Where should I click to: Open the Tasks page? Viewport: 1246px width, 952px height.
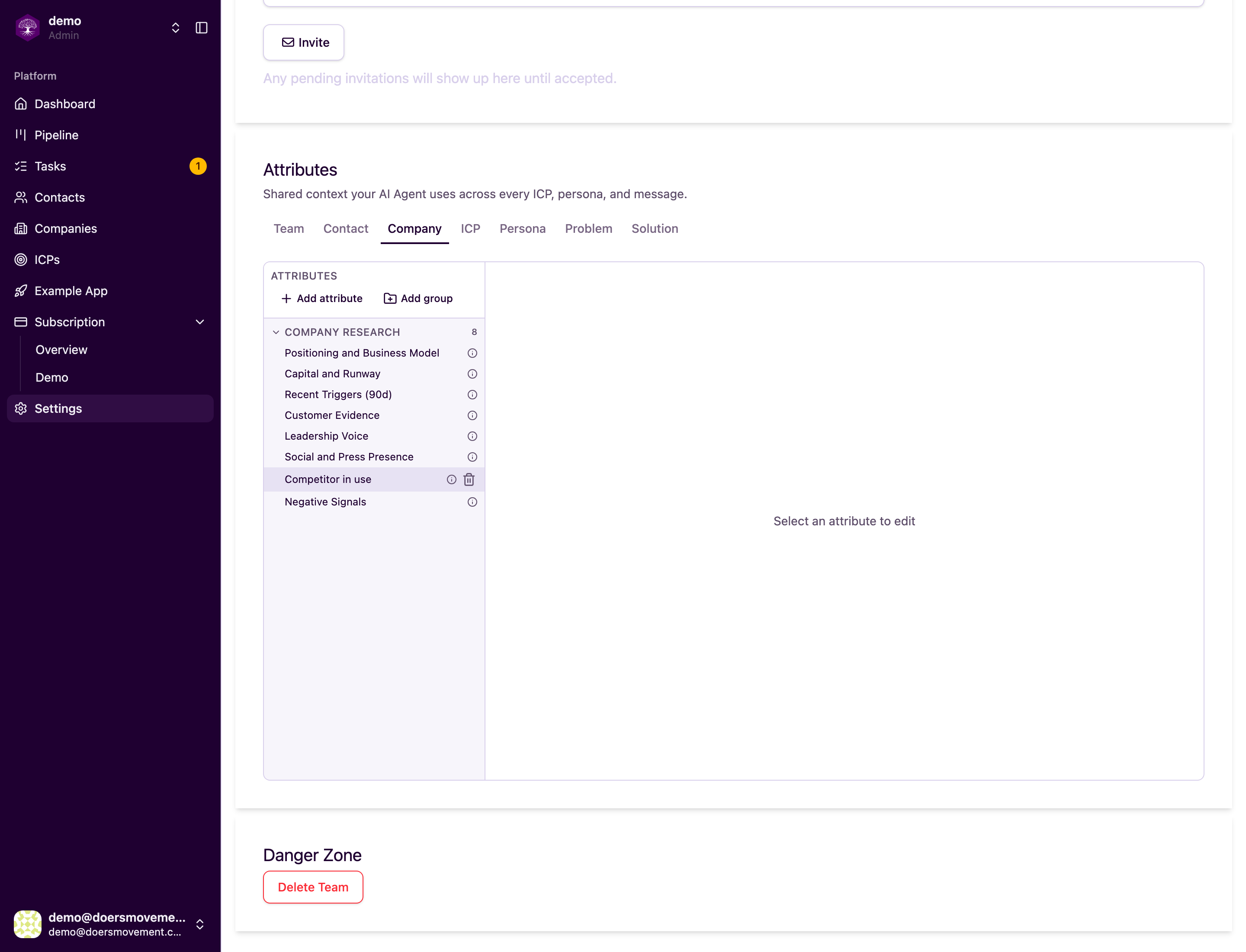tap(110, 166)
